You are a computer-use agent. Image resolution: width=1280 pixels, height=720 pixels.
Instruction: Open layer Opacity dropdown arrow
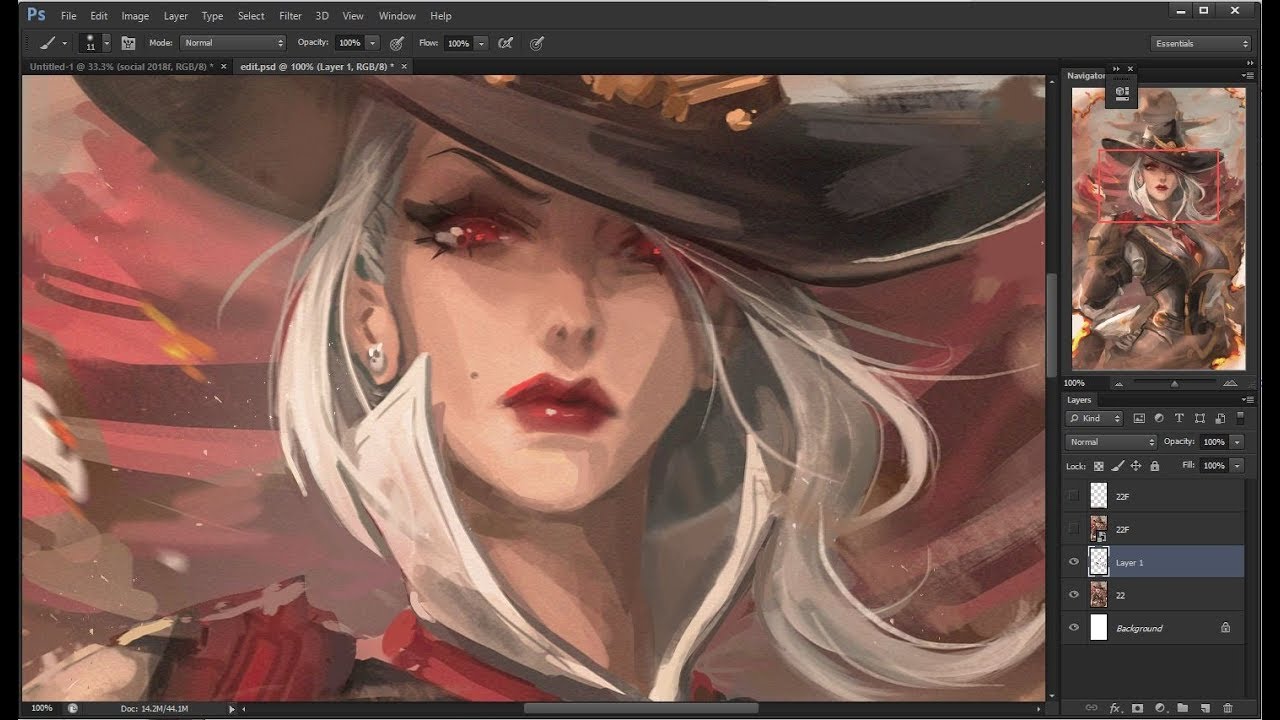[1238, 441]
